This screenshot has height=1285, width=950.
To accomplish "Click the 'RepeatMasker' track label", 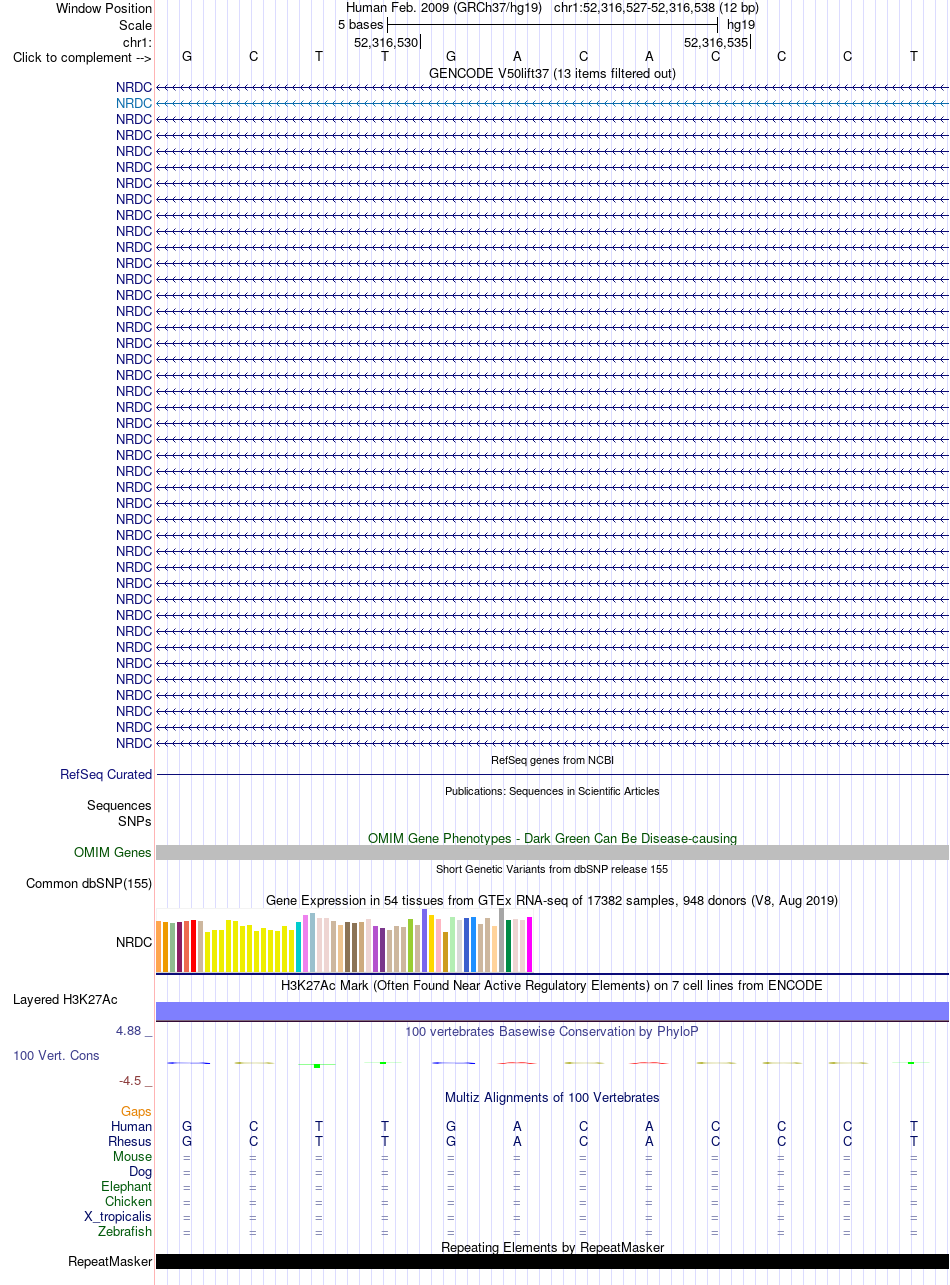I will (110, 1262).
